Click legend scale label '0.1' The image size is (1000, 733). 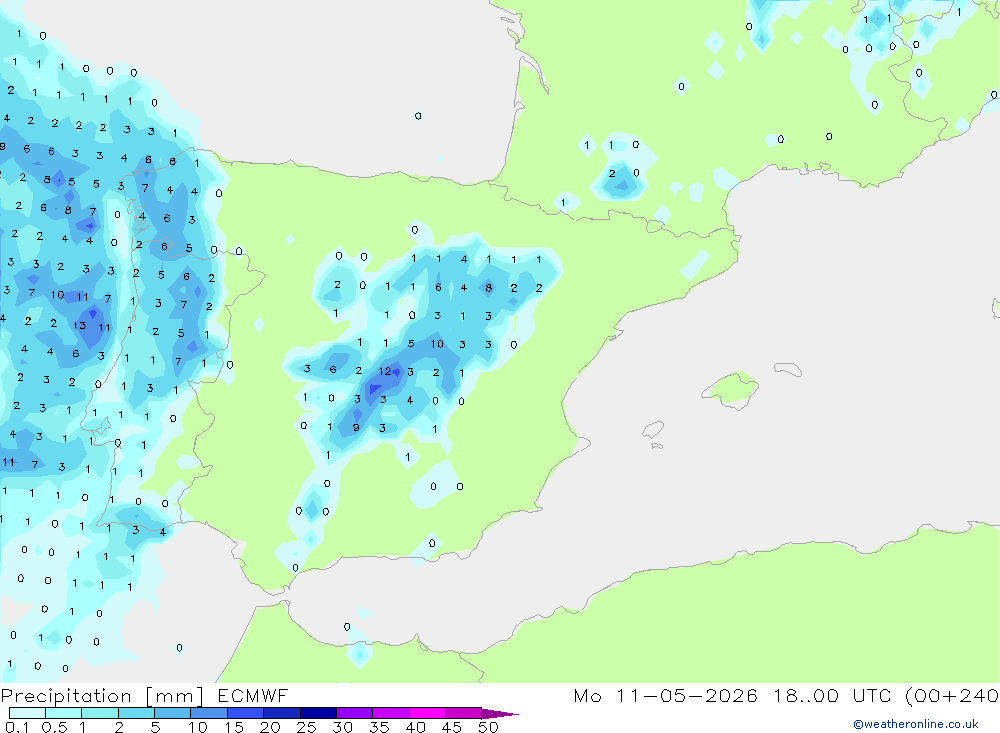17,727
